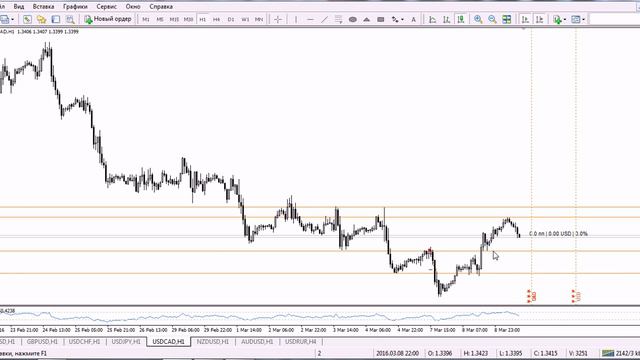Image resolution: width=640 pixels, height=360 pixels.
Task: Expand the New Chart dropdown arrow
Action: pyautogui.click(x=13, y=19)
